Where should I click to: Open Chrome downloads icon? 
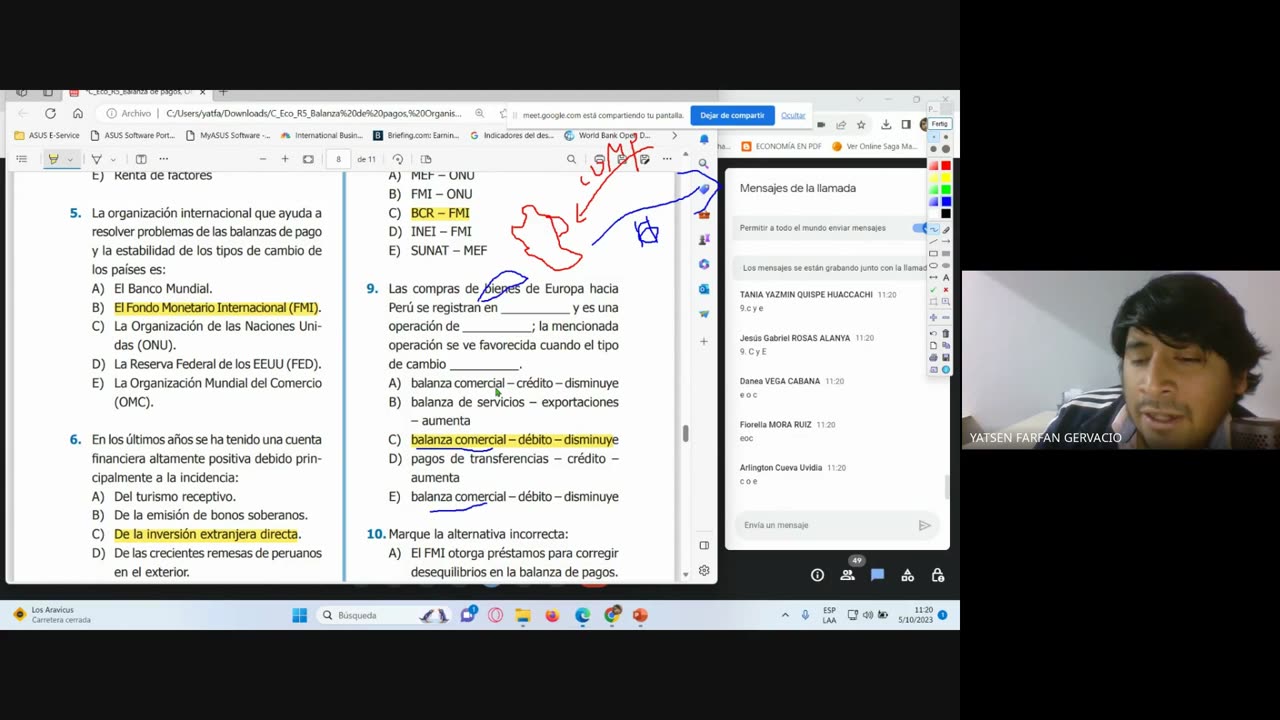(886, 125)
